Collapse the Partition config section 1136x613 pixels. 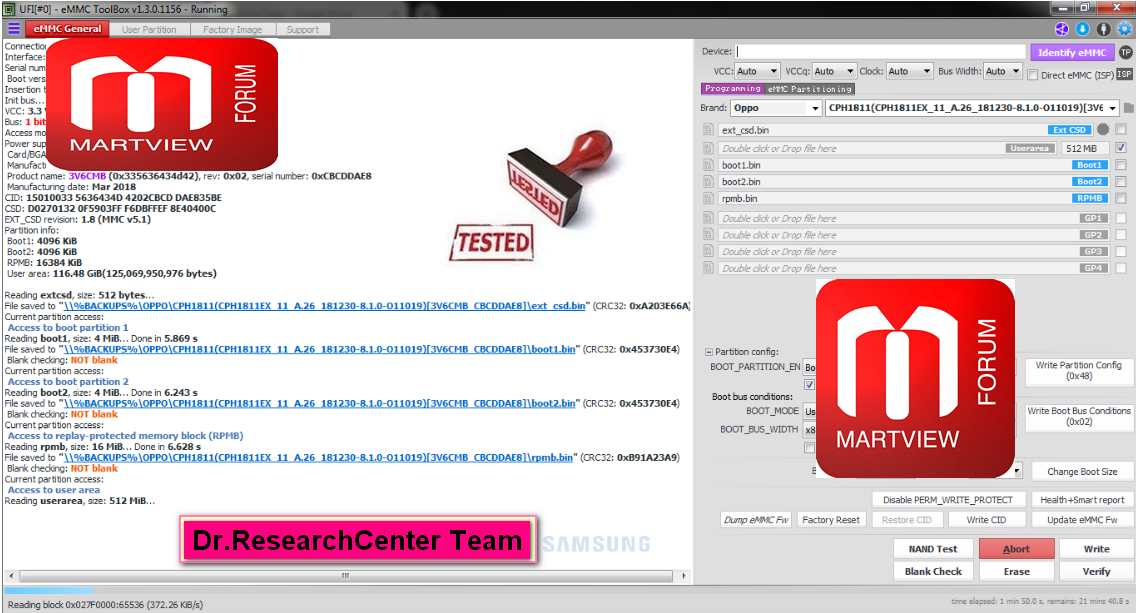709,352
